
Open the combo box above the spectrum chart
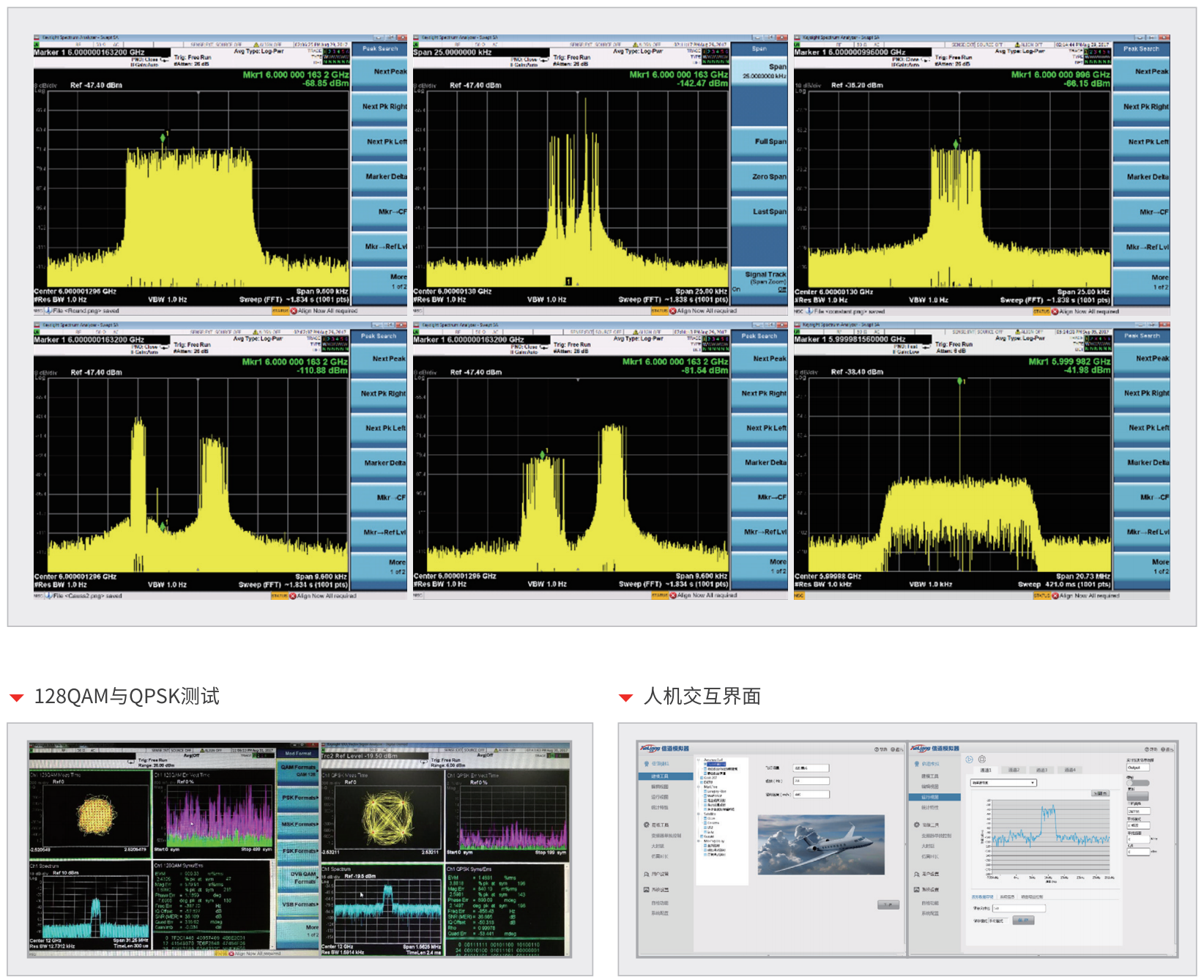1003,783
